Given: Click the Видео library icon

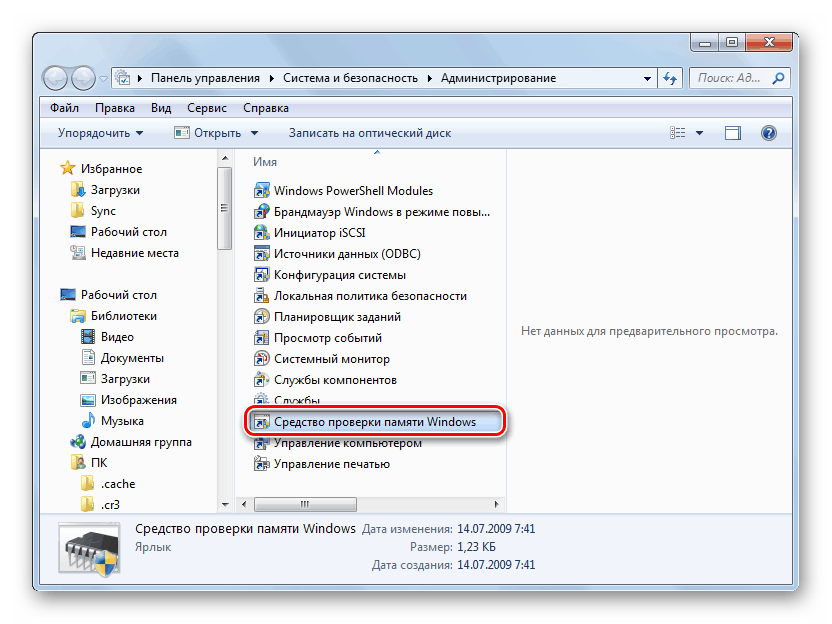Looking at the screenshot, I should [x=88, y=336].
